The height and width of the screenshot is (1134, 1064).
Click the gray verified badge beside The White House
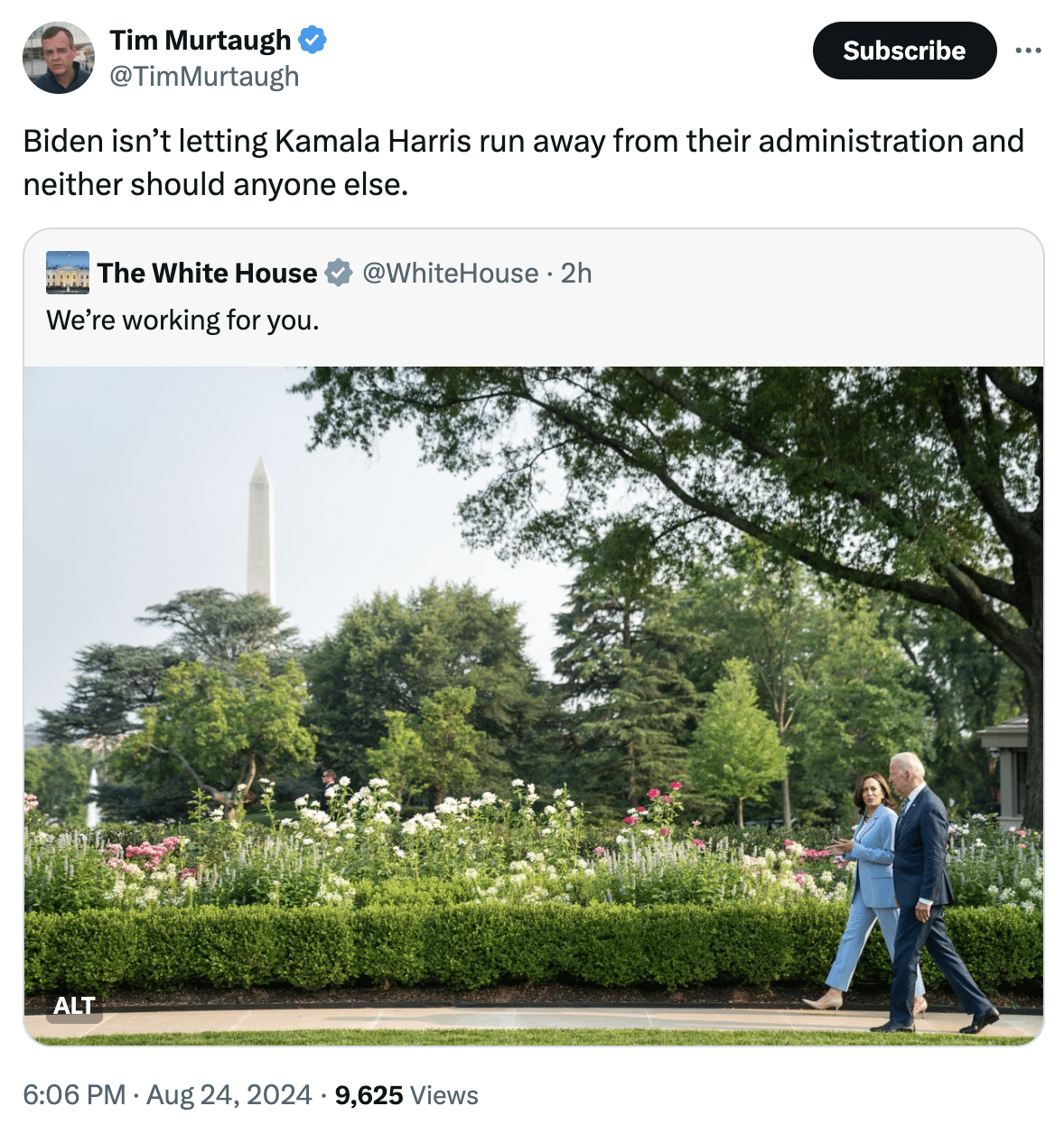tap(339, 273)
